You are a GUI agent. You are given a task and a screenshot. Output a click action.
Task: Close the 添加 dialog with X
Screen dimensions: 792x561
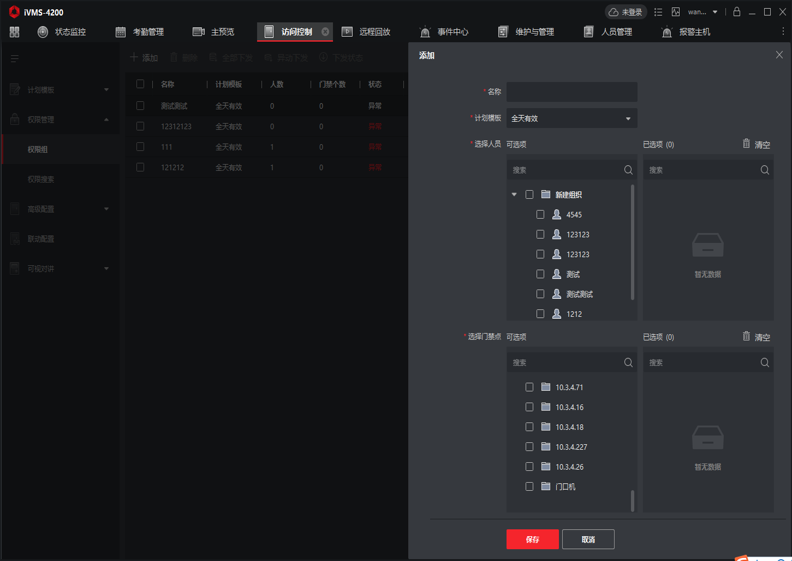(779, 55)
